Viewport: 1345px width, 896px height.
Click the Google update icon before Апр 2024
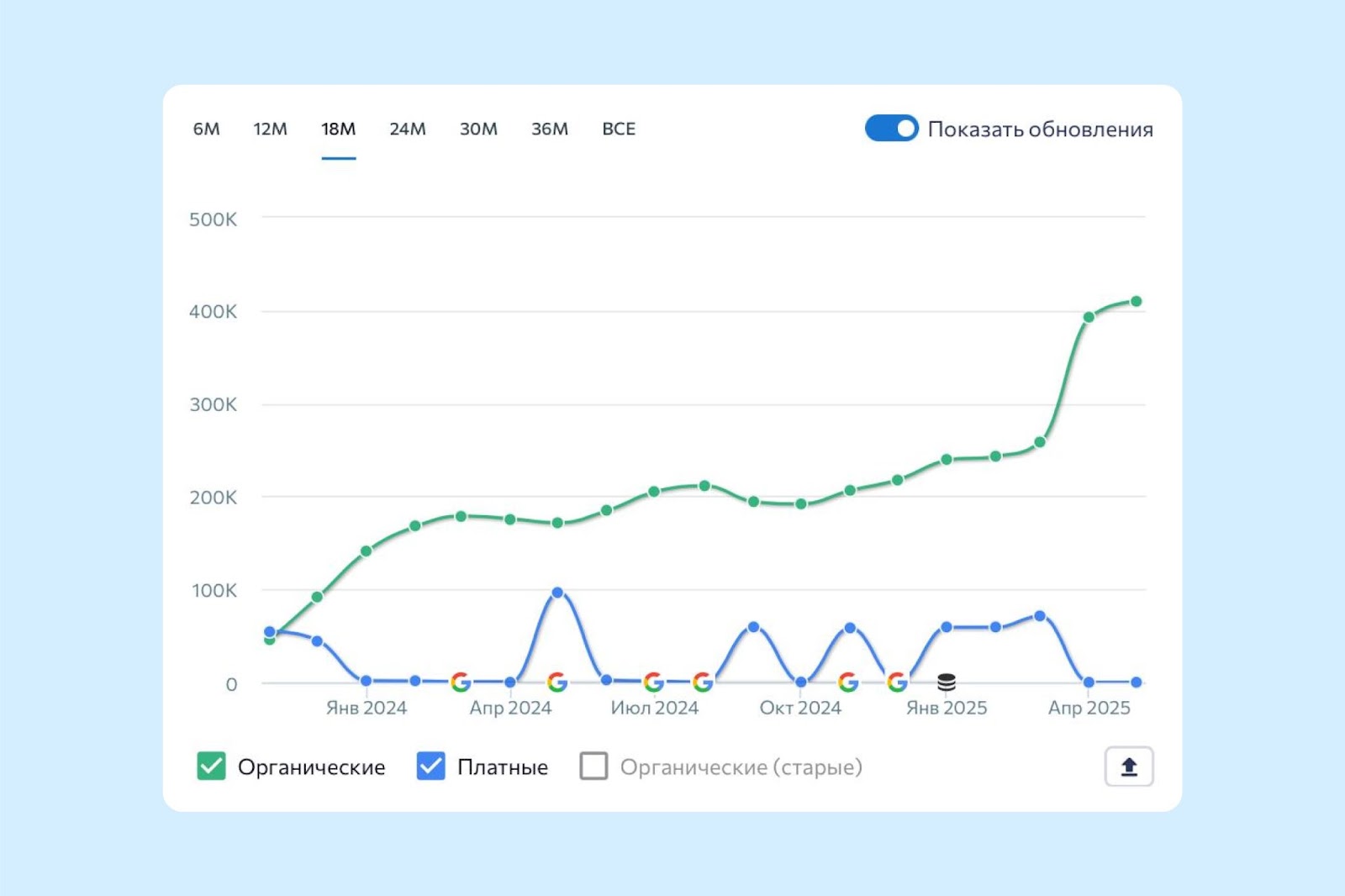(460, 682)
